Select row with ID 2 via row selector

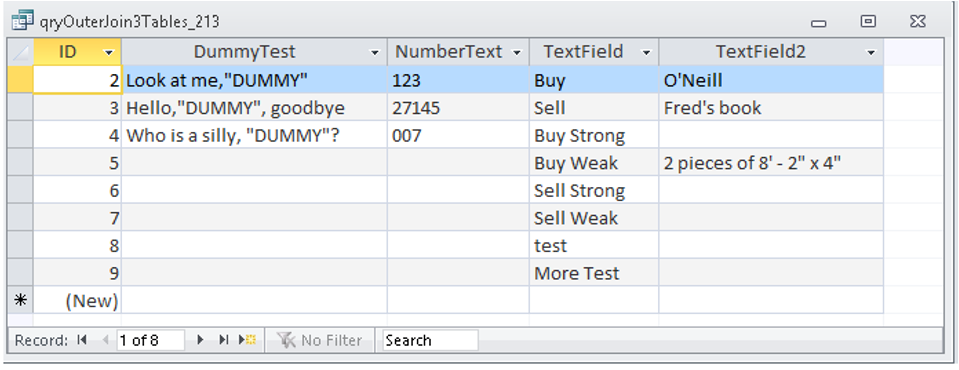coord(20,80)
